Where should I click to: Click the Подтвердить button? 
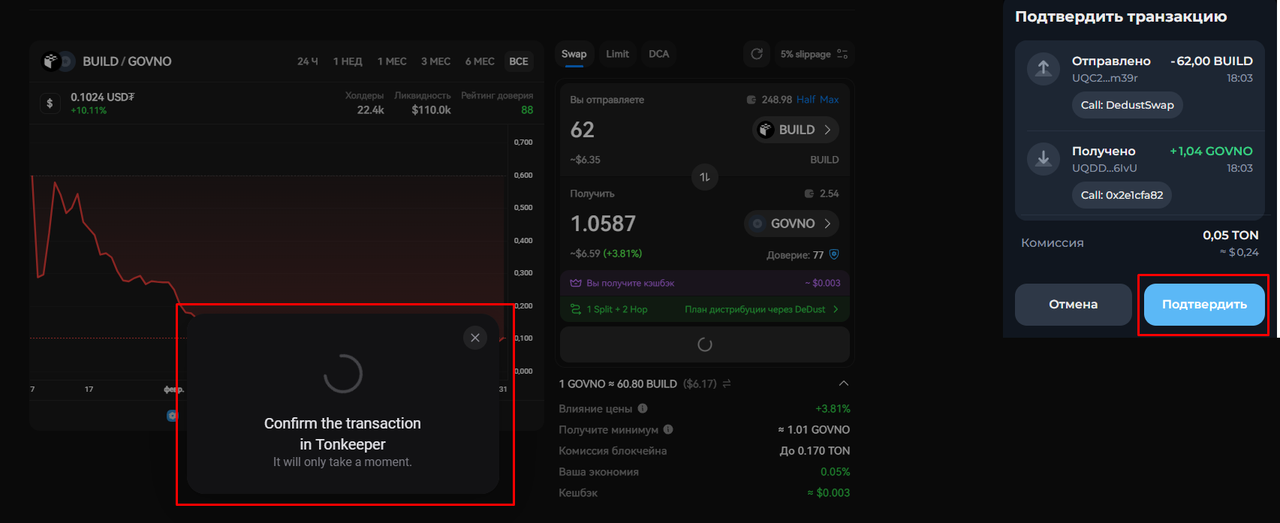pos(1204,304)
